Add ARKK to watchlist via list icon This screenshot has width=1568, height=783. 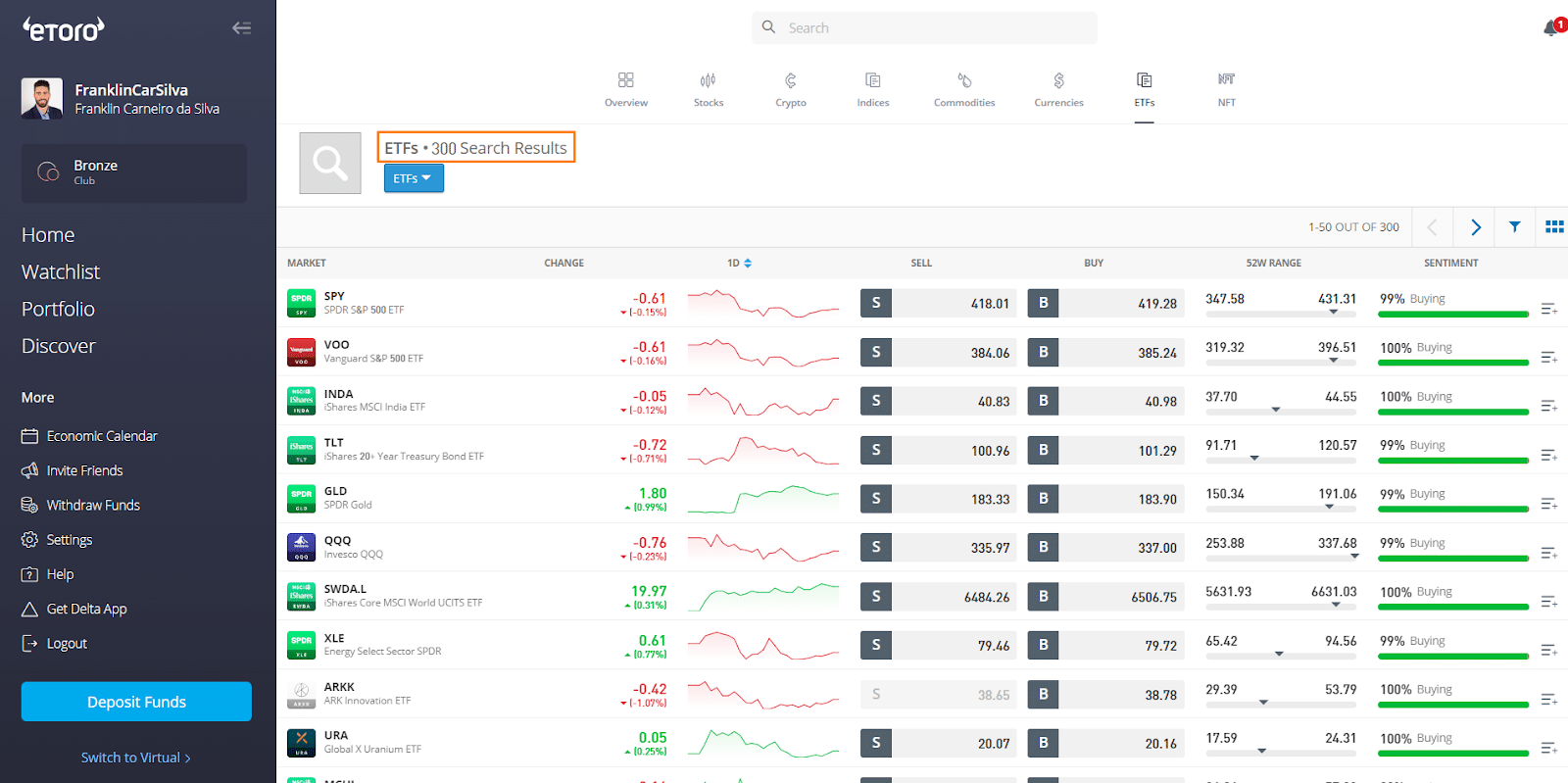pos(1549,699)
